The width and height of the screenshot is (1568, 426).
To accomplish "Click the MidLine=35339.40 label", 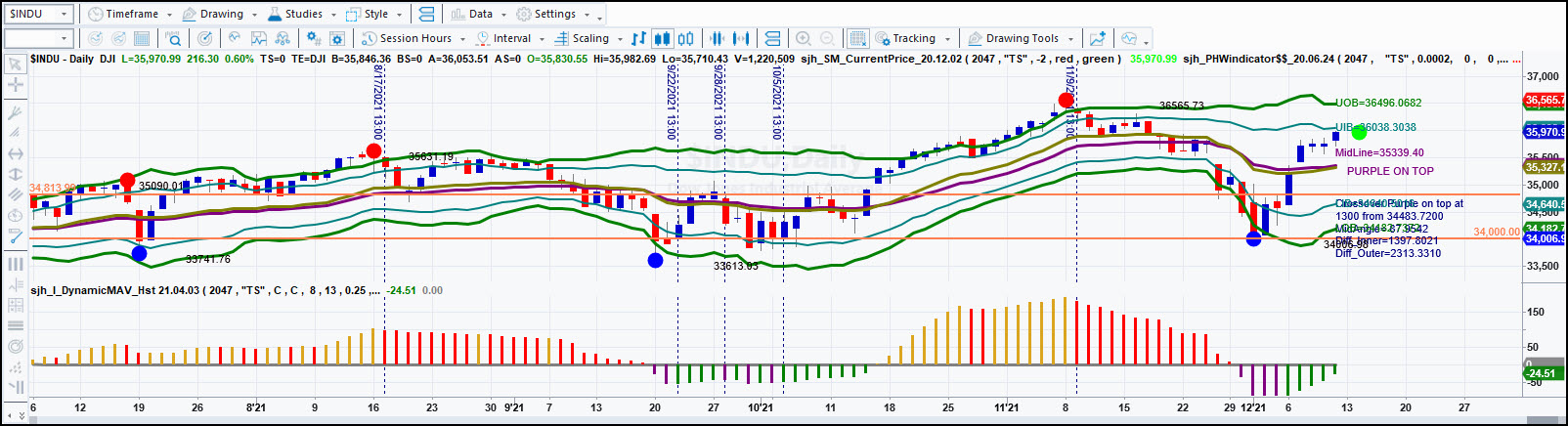I will pos(1379,152).
